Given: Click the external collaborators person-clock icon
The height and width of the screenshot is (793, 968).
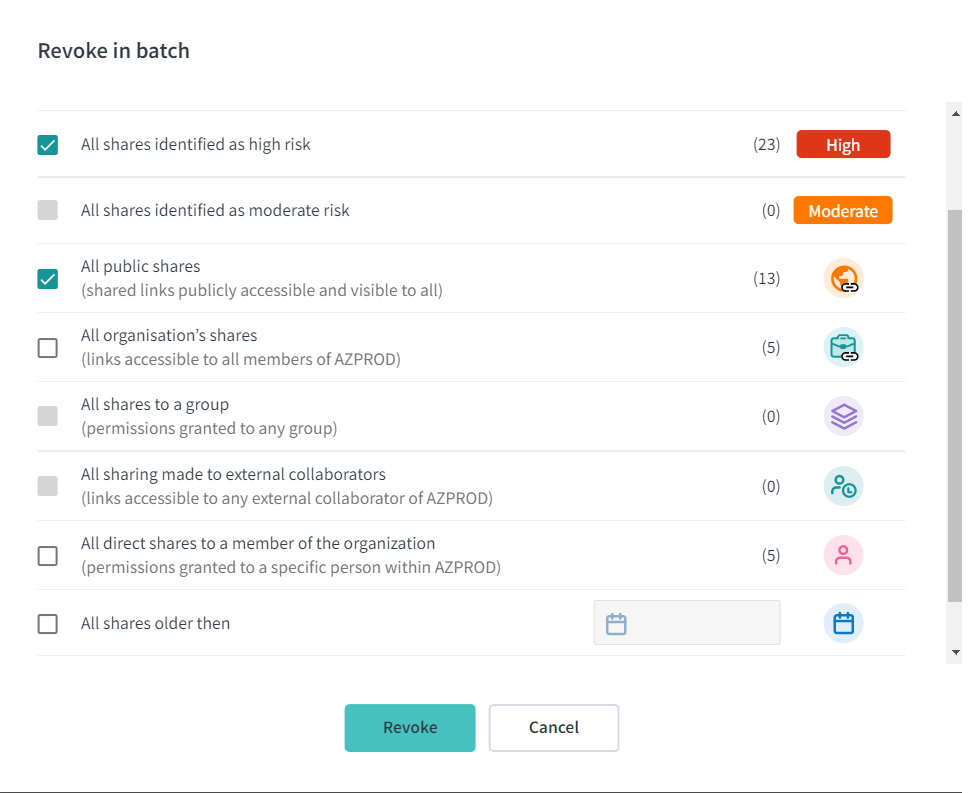Looking at the screenshot, I should pos(843,486).
